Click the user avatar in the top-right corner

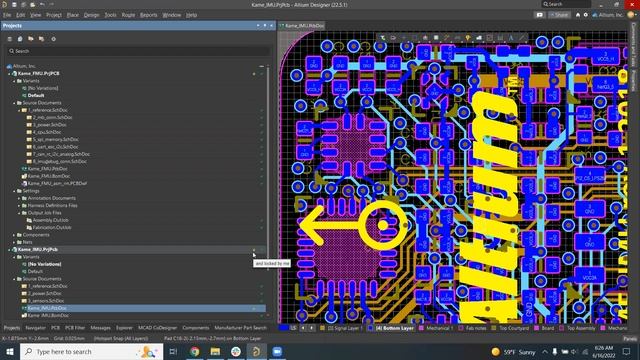tap(631, 15)
